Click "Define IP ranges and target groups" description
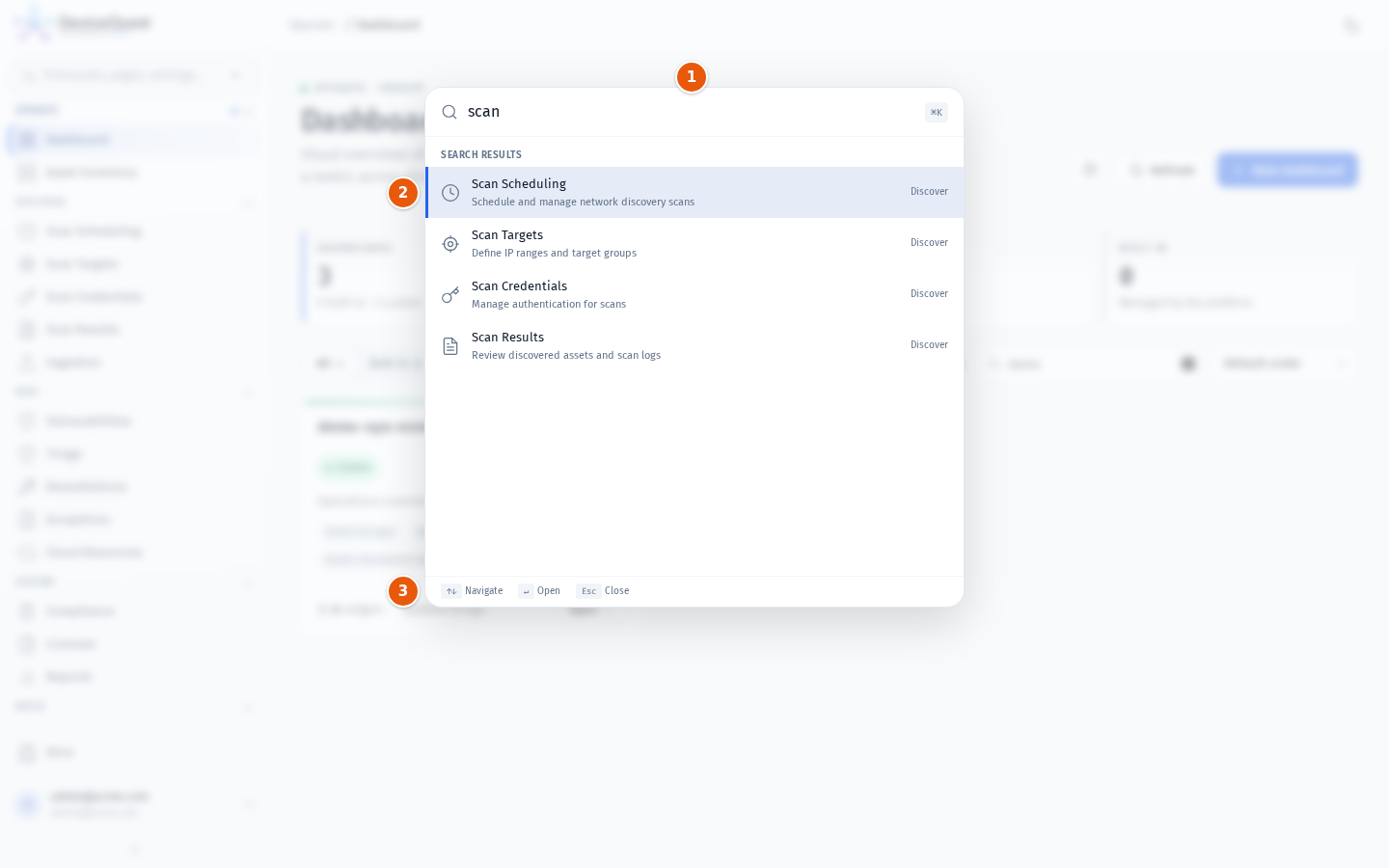This screenshot has height=868, width=1389. click(554, 254)
